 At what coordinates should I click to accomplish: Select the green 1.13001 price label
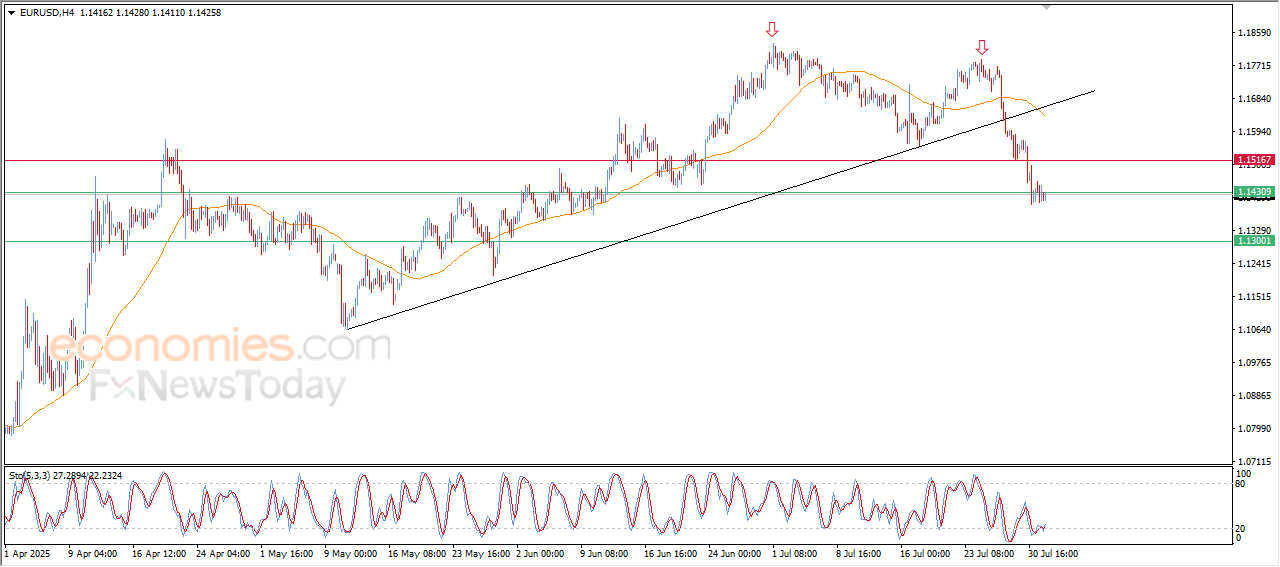[x=1254, y=241]
